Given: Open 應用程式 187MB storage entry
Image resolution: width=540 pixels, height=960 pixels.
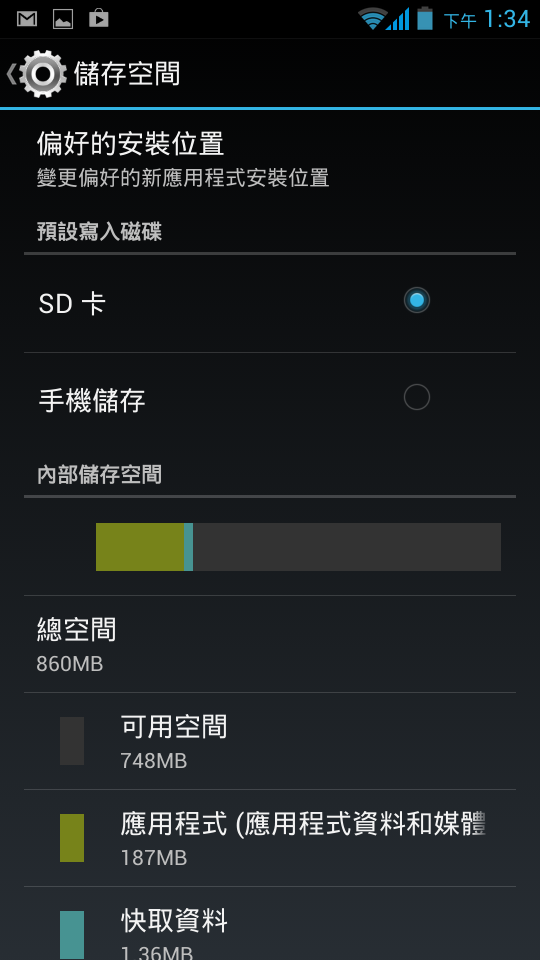Looking at the screenshot, I should tap(270, 838).
